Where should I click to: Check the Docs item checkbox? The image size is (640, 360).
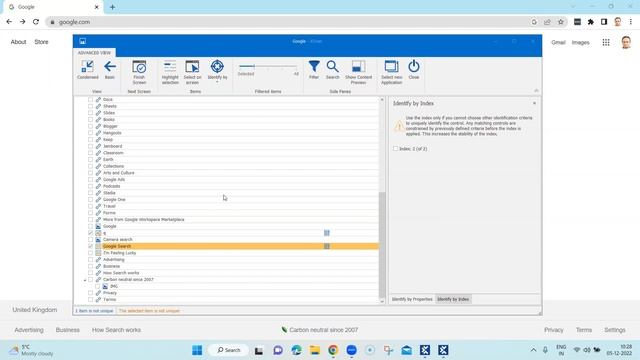(91, 100)
